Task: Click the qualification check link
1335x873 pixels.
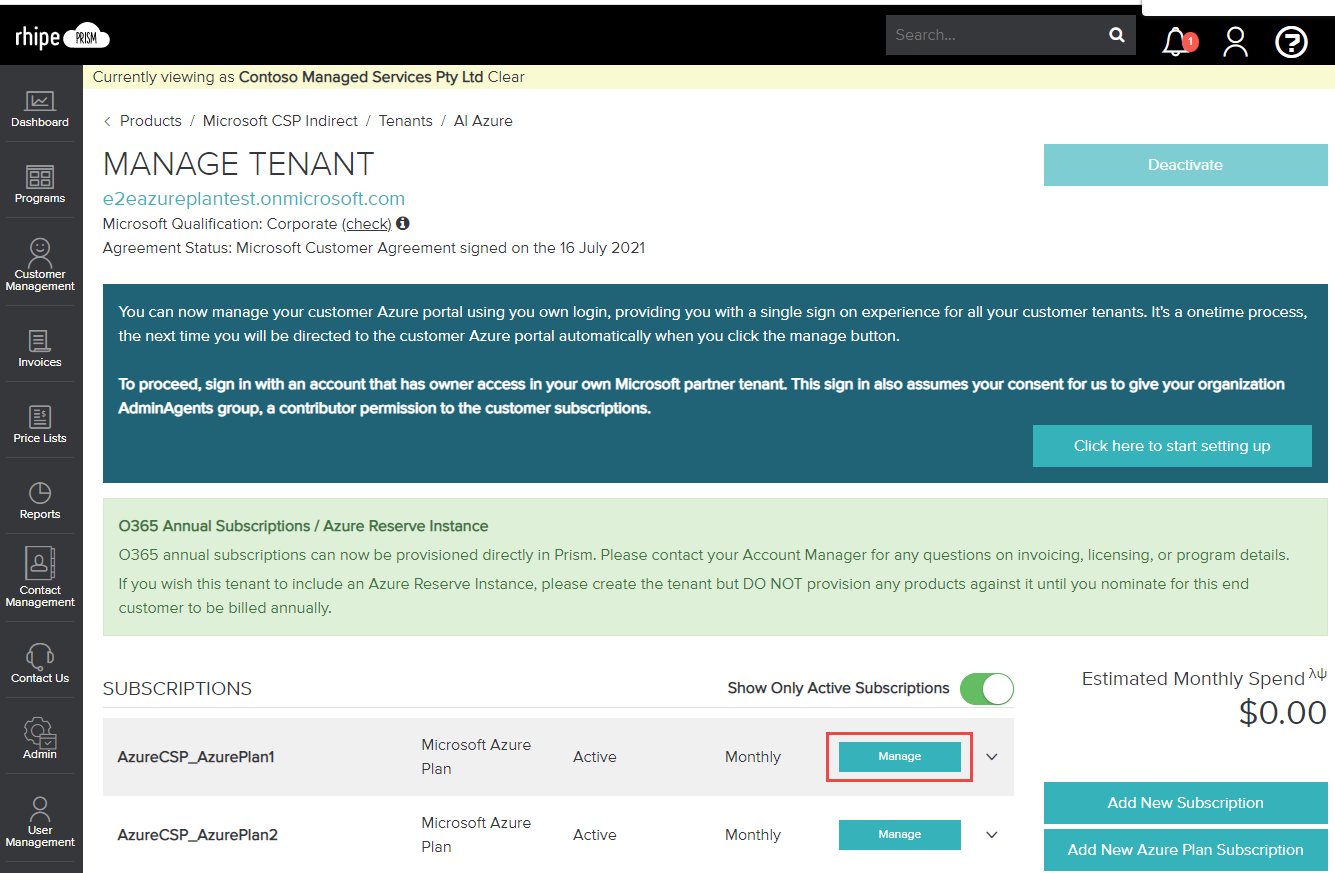Action: click(x=366, y=224)
